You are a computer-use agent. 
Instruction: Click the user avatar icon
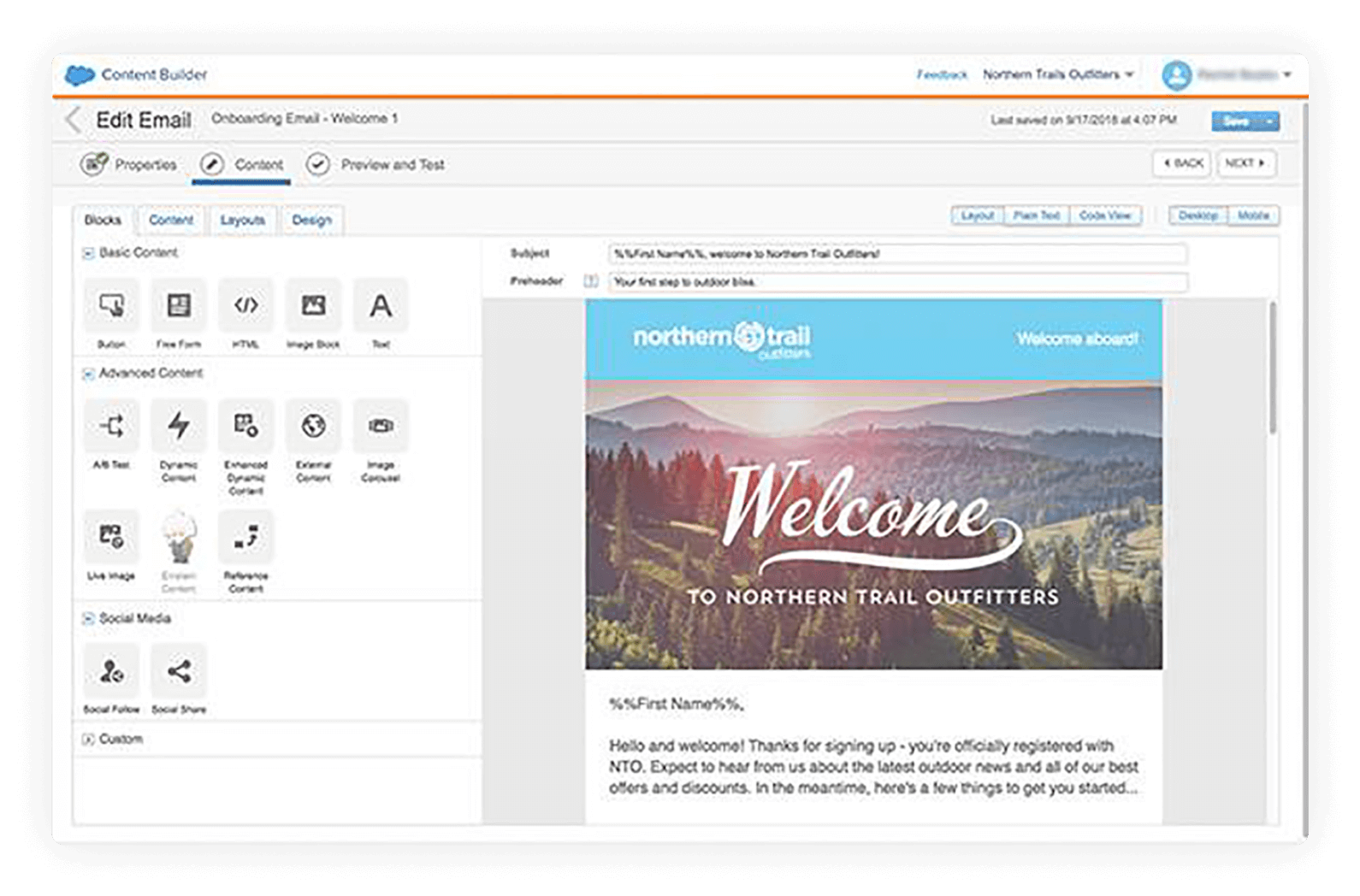(x=1177, y=75)
